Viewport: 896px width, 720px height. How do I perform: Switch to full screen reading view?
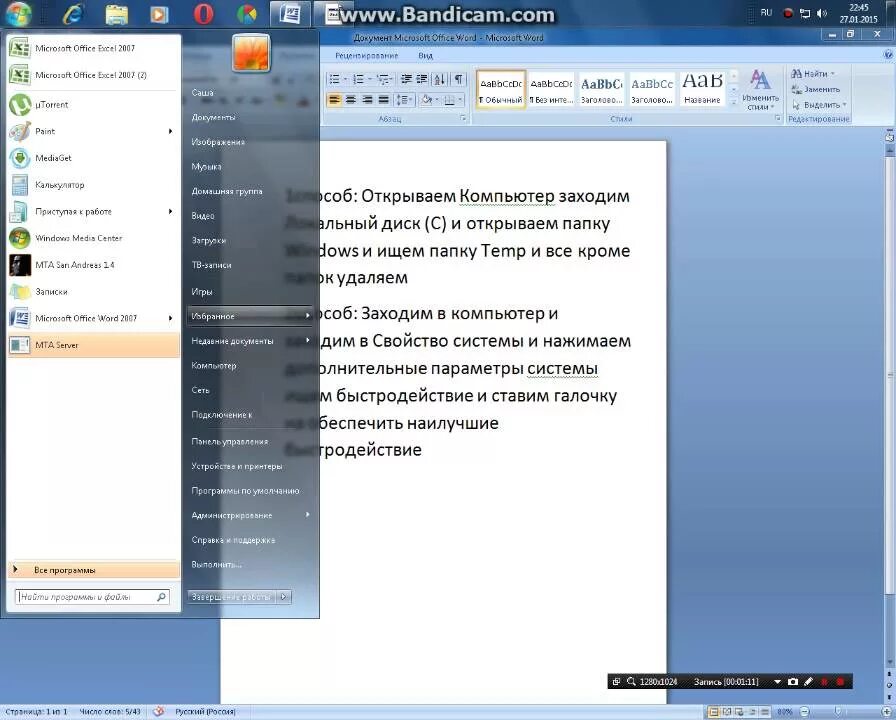(x=726, y=712)
